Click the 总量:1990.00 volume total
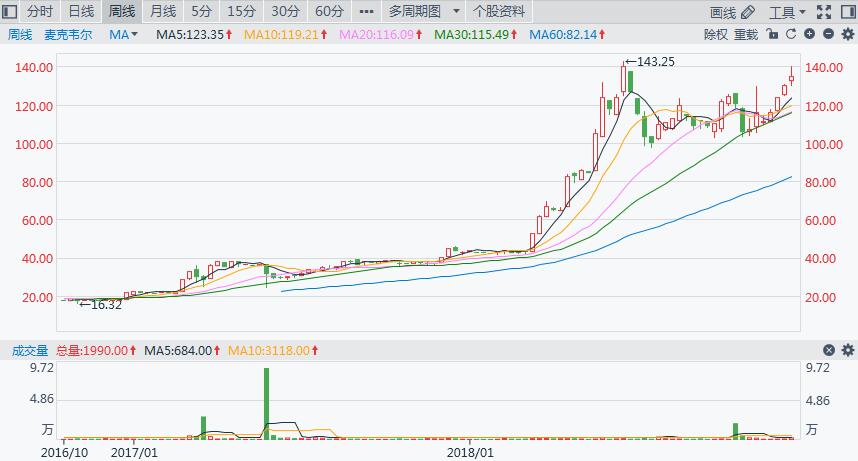The image size is (858, 461). point(96,350)
